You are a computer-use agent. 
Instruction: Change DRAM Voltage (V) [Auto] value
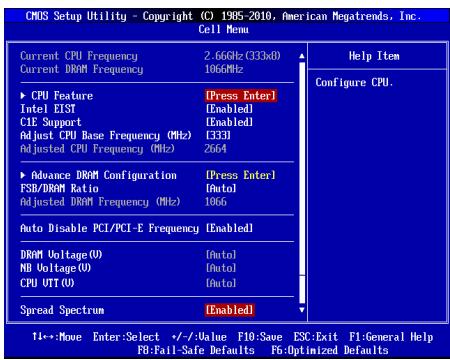(x=221, y=255)
